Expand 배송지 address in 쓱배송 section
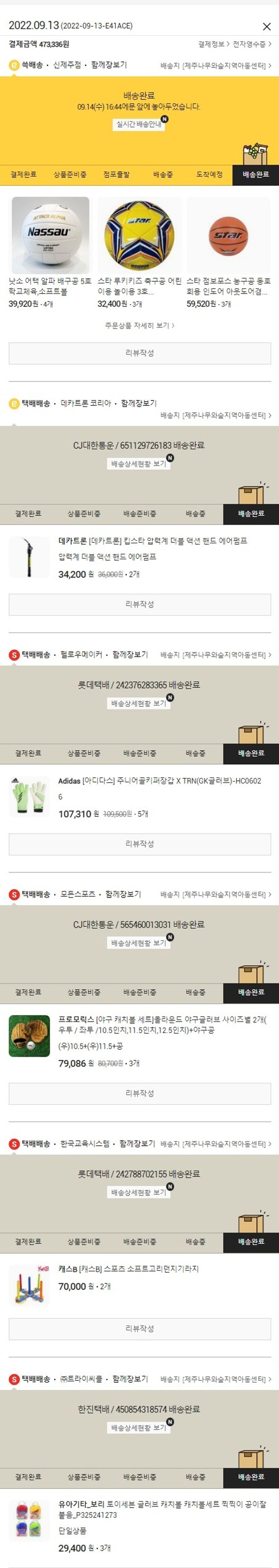Screen dimensions: 279x1568 coord(216,65)
